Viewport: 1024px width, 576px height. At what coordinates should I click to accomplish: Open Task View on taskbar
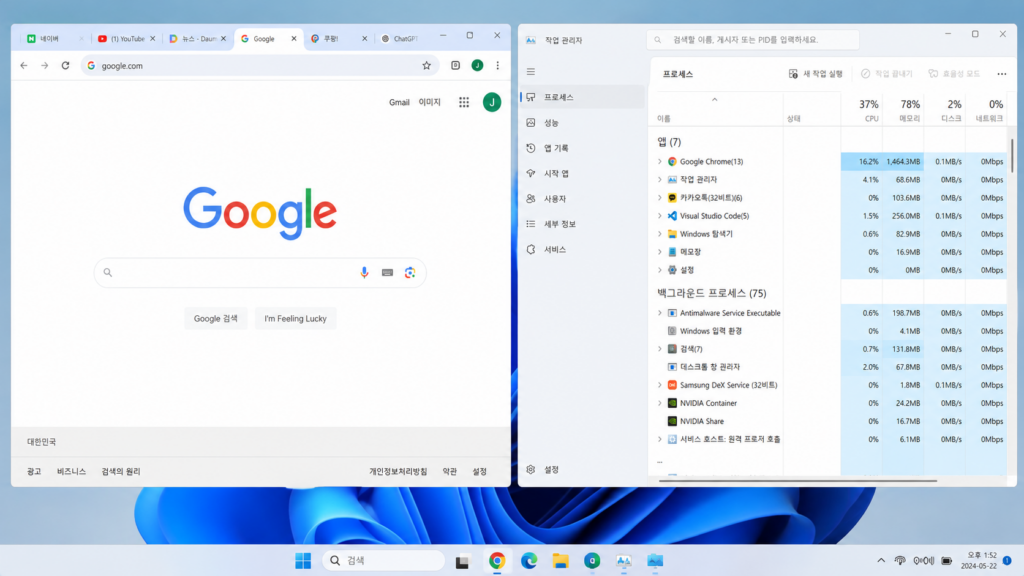click(x=462, y=560)
